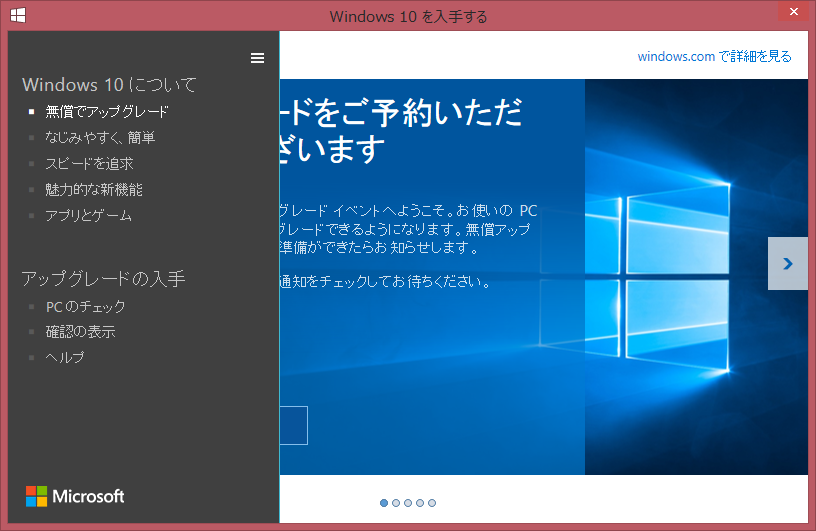816x531 pixels.
Task: Select fourth page indicator dot
Action: point(420,503)
